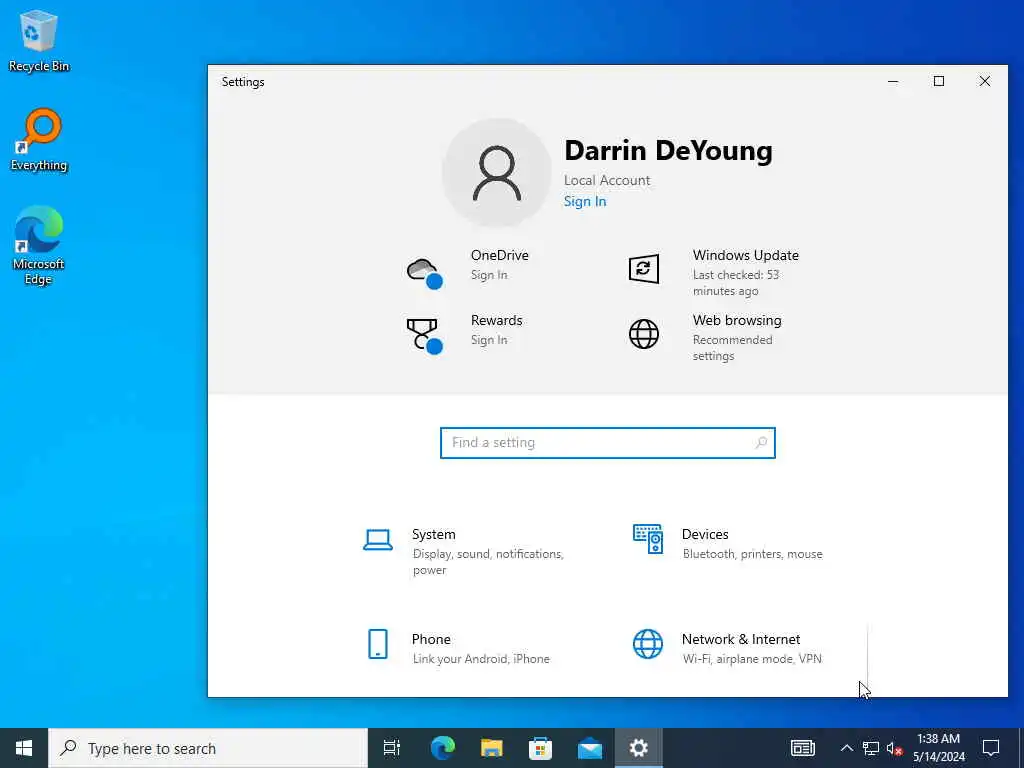
Task: Open Everything search desktop shortcut
Action: [39, 140]
